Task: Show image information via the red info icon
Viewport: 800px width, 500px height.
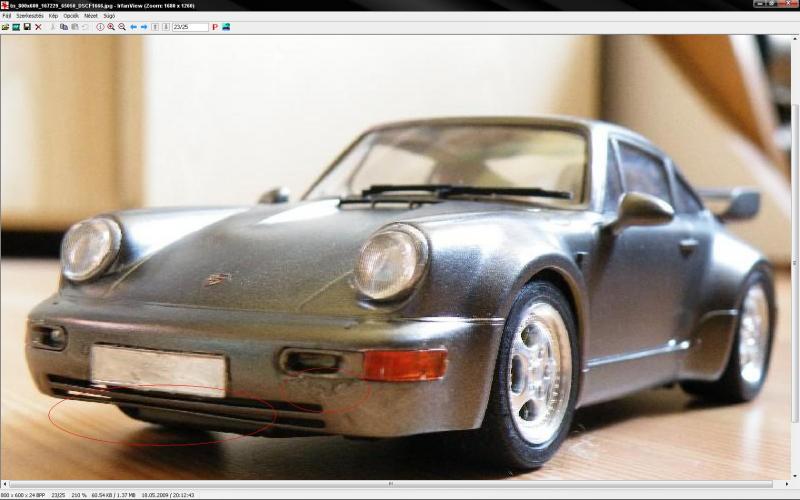Action: (100, 27)
